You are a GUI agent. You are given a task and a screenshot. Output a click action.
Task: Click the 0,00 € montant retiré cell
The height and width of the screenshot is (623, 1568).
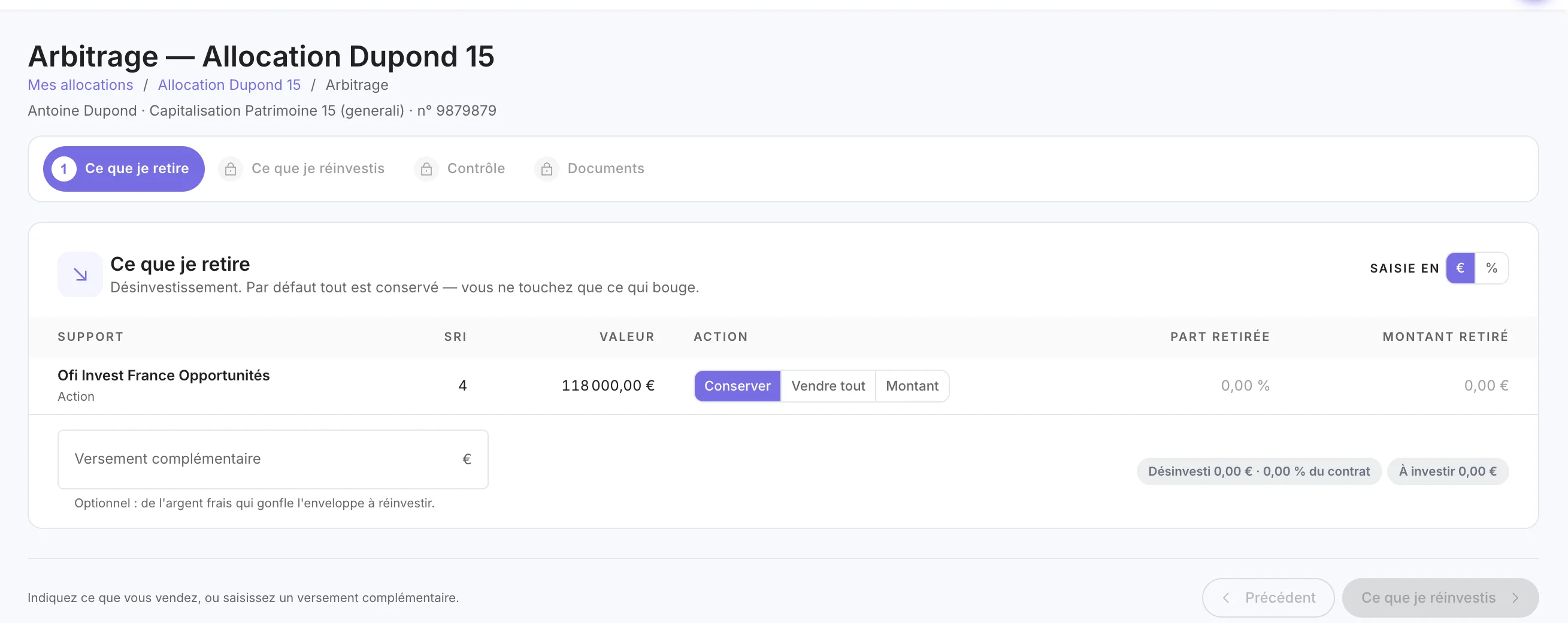pyautogui.click(x=1486, y=386)
